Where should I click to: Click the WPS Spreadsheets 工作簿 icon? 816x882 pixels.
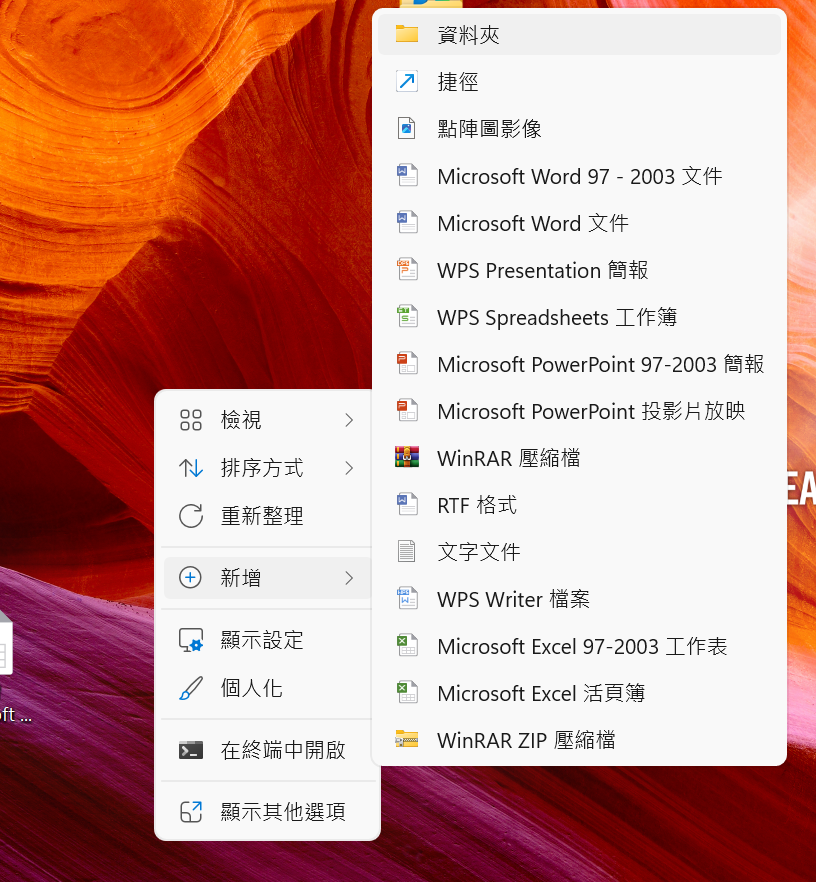(x=407, y=316)
